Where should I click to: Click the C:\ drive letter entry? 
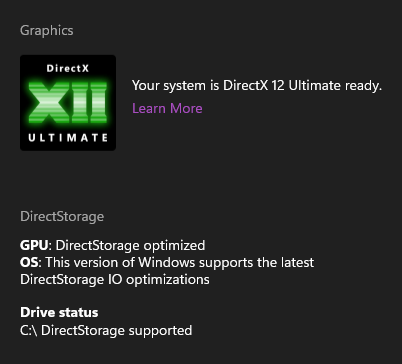click(29, 331)
